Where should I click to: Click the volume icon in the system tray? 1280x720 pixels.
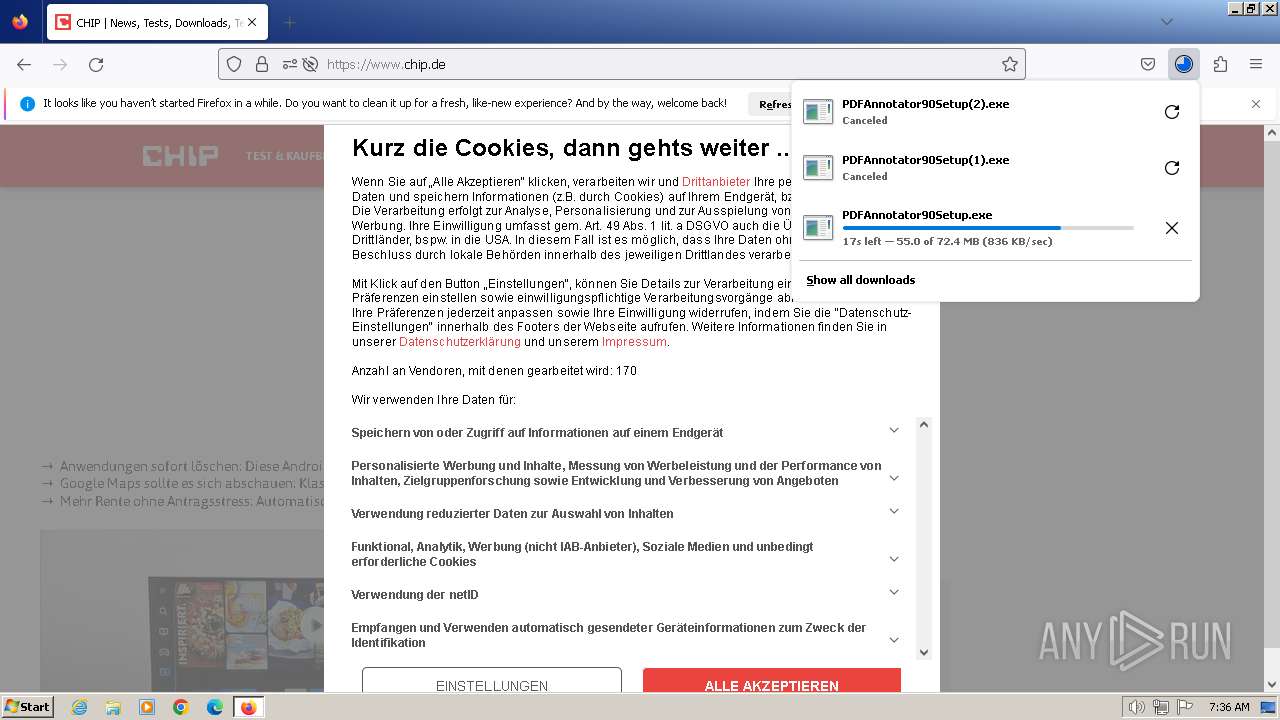1136,707
